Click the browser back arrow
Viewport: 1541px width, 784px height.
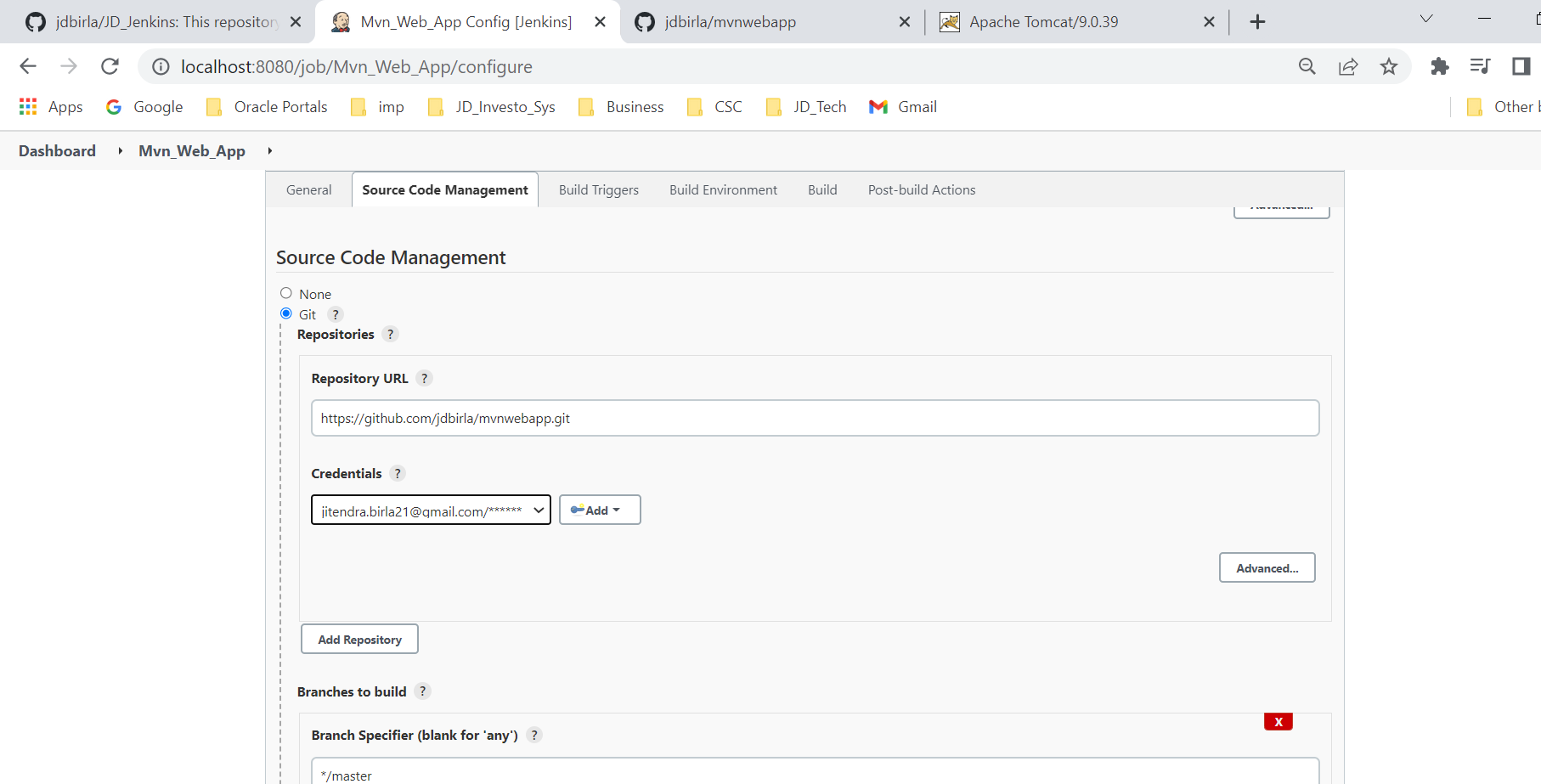[x=28, y=66]
